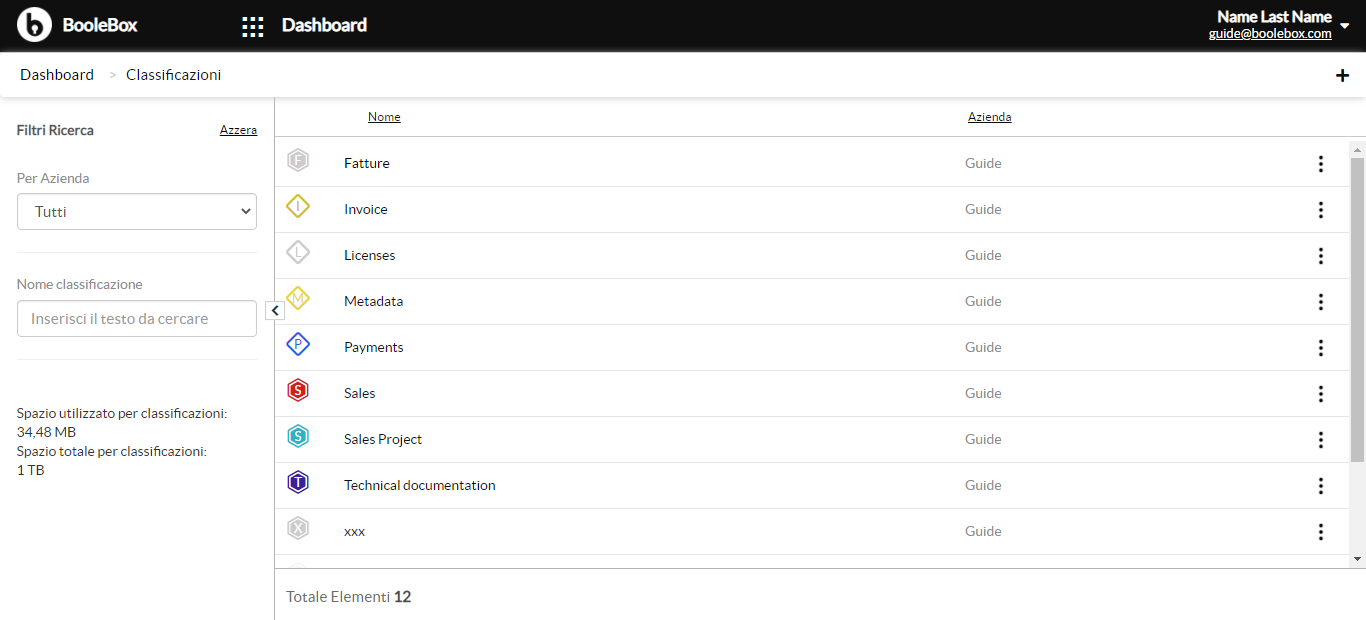The image size is (1366, 620).
Task: Click the Dashboard title in top bar
Action: tap(324, 25)
